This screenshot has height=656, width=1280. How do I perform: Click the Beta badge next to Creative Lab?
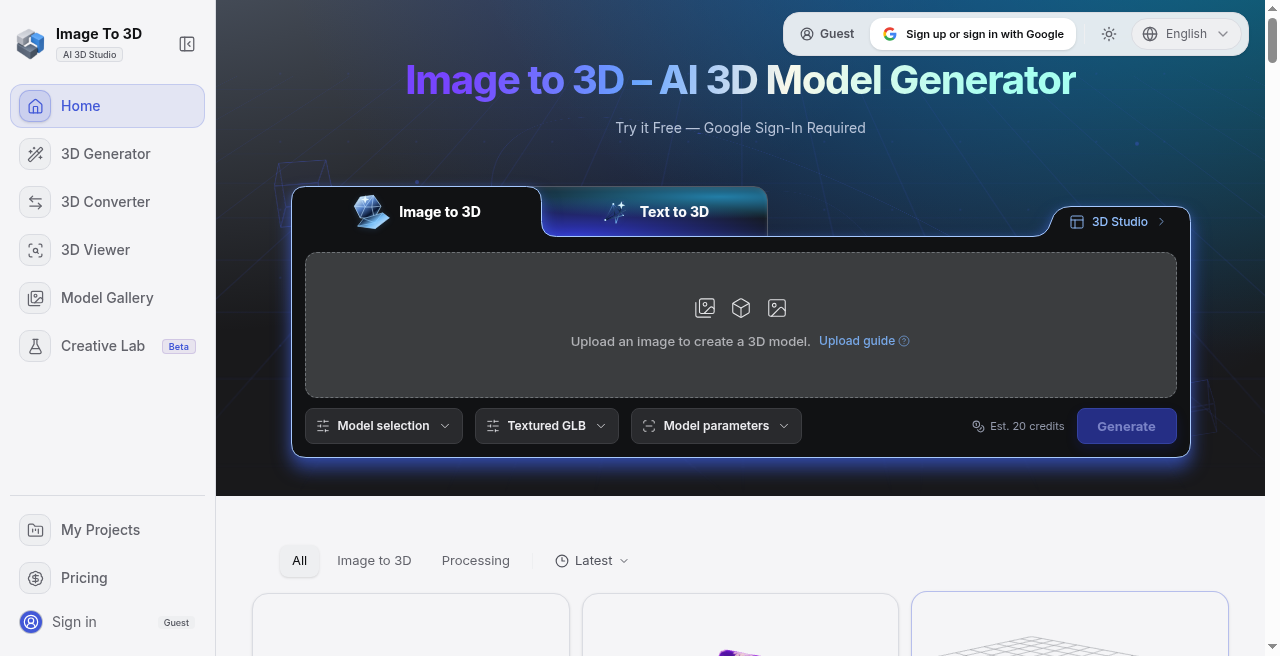coord(179,347)
